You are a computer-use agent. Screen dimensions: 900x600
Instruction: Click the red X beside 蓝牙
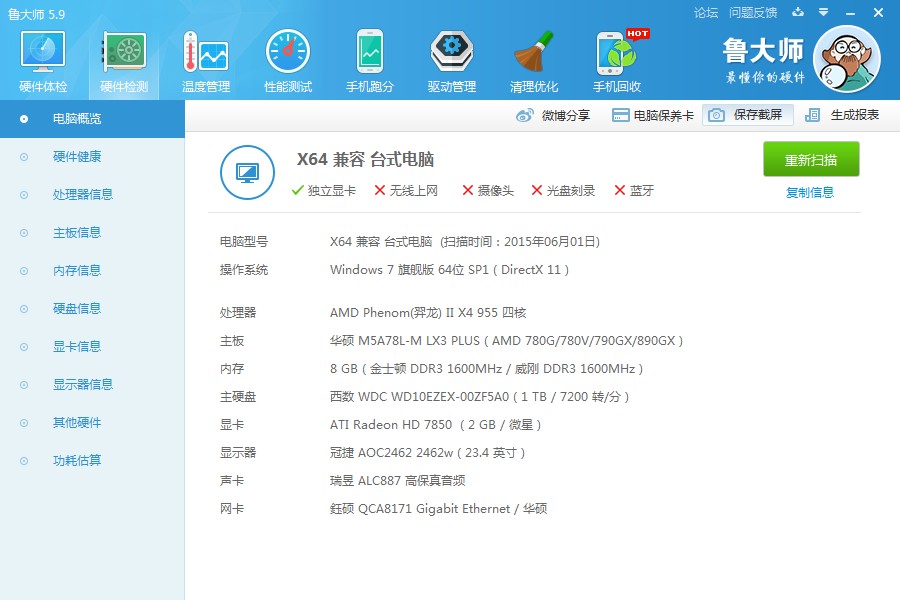pyautogui.click(x=619, y=190)
